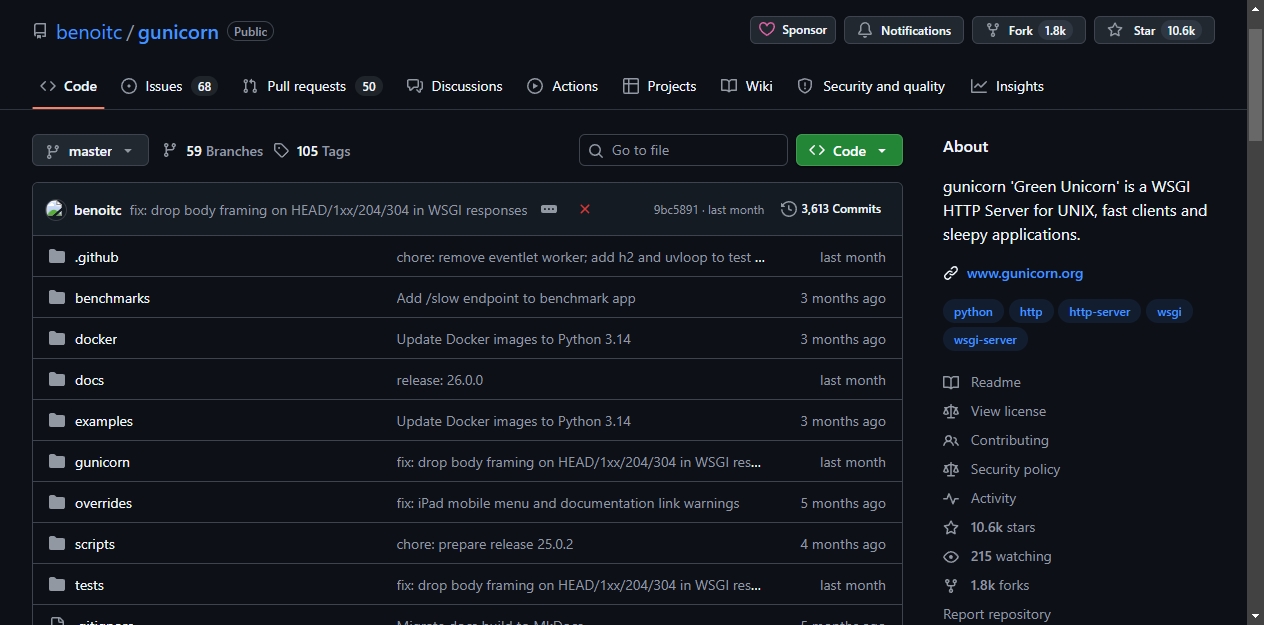Open 'chore: prepare release 25.0.2' commit
Viewport: 1264px width, 625px height.
[485, 544]
